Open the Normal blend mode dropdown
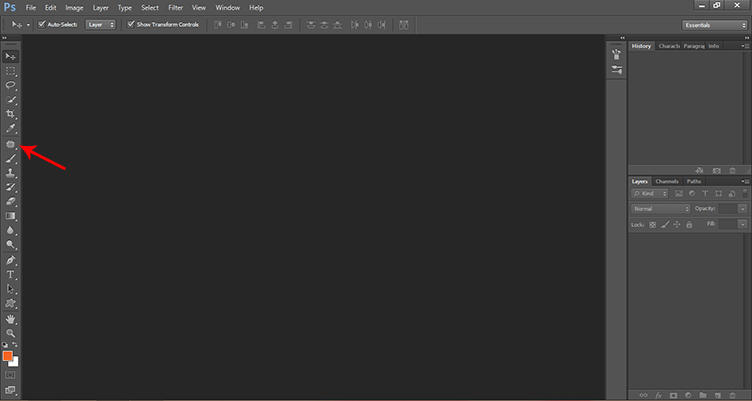This screenshot has height=401, width=752. (660, 208)
